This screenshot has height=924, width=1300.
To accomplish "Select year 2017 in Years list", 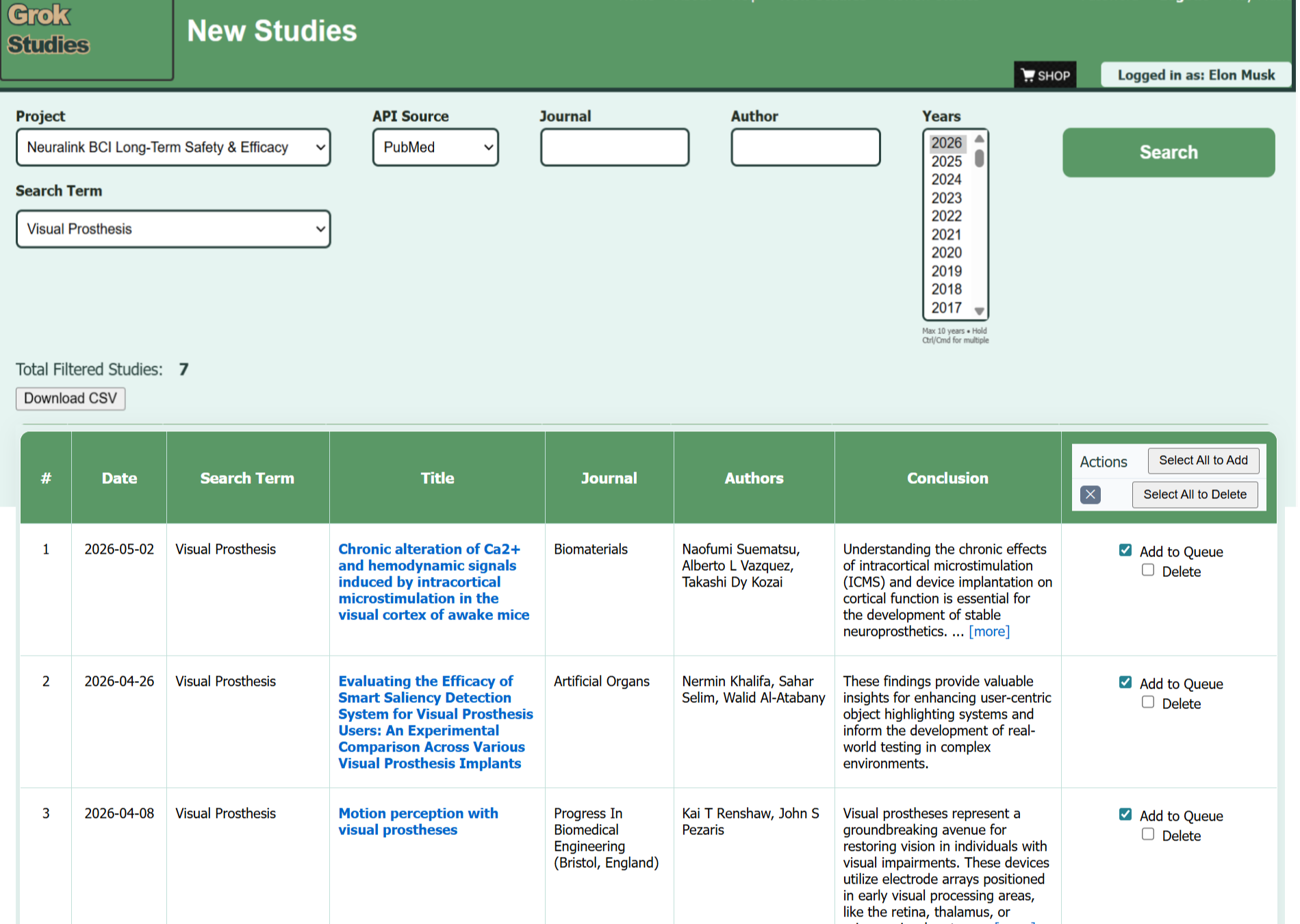I will 947,308.
